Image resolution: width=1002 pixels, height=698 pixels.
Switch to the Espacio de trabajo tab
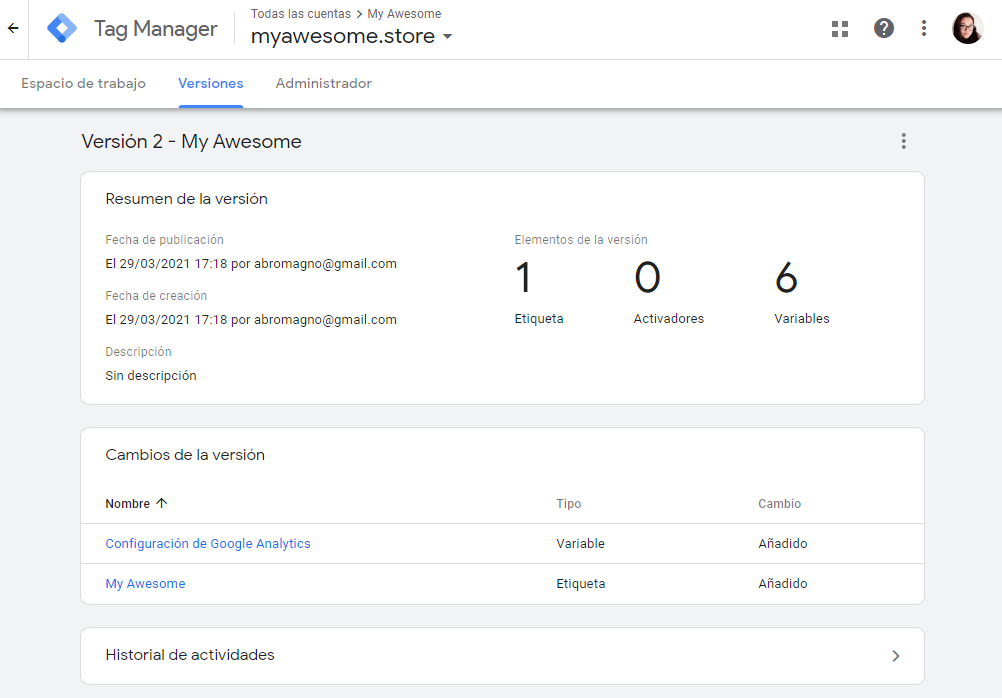click(83, 83)
